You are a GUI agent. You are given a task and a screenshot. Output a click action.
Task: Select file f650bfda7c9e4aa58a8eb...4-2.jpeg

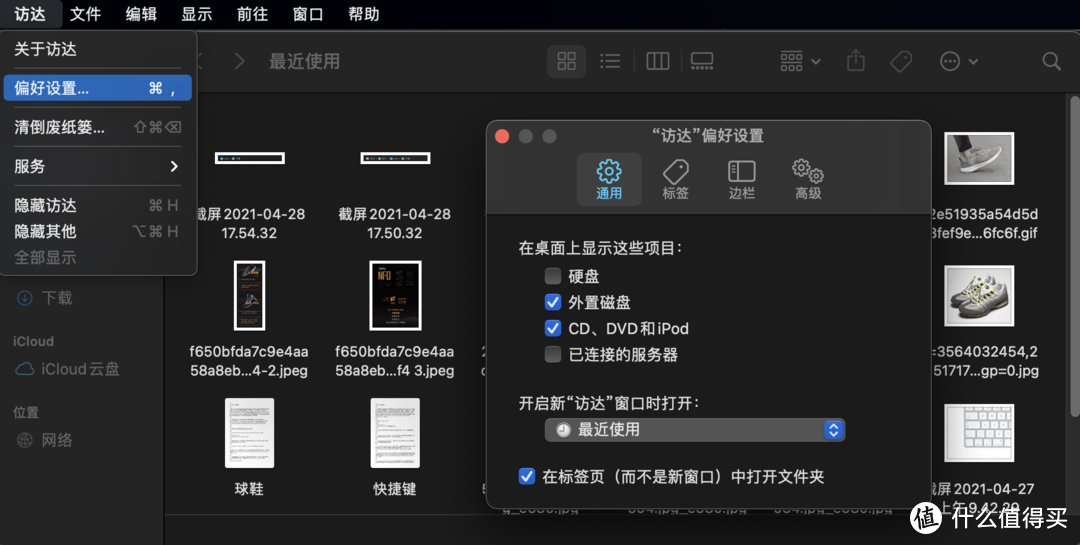point(249,296)
